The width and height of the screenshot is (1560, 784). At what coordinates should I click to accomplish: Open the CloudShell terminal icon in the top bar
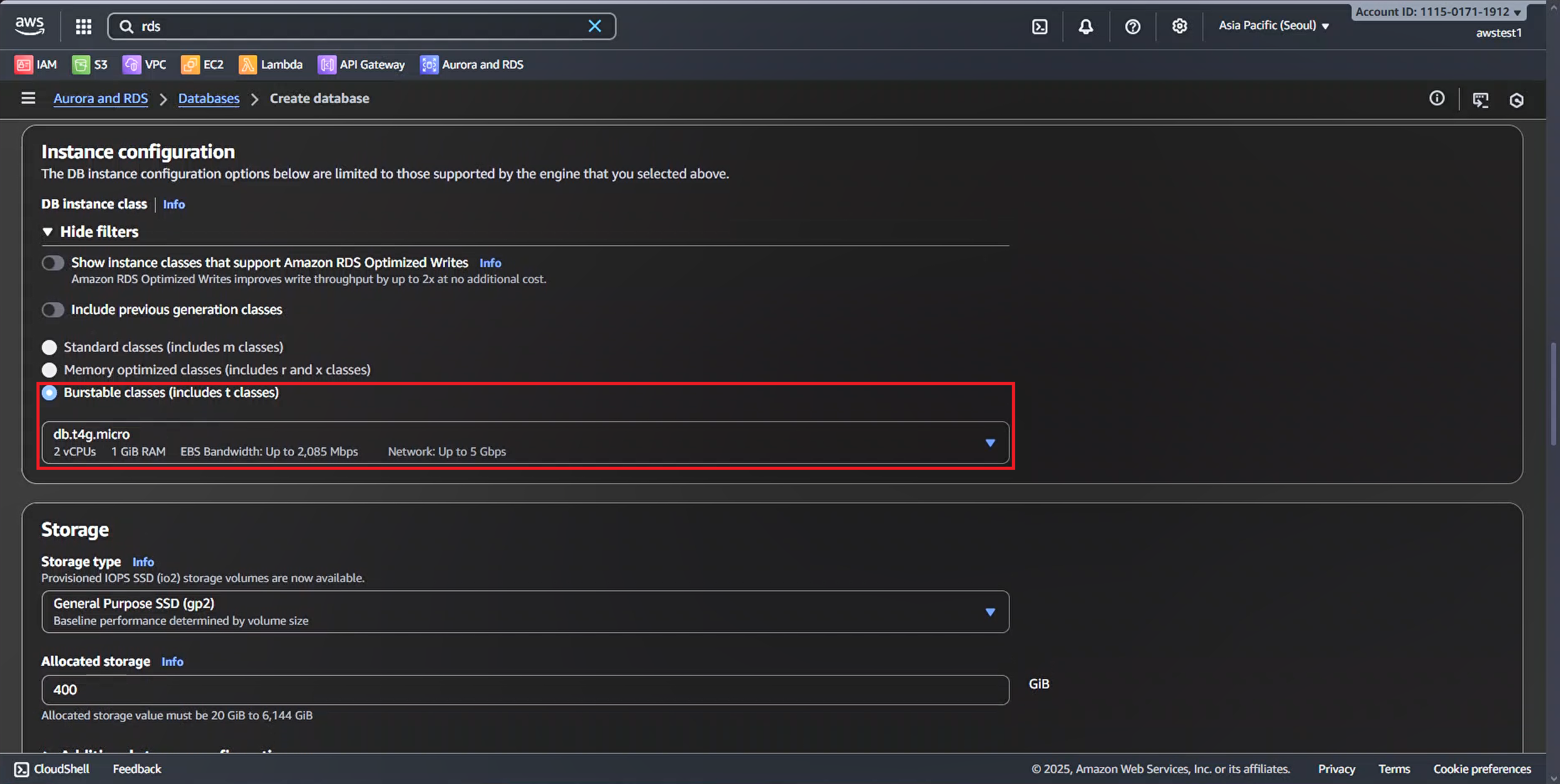[x=1040, y=26]
